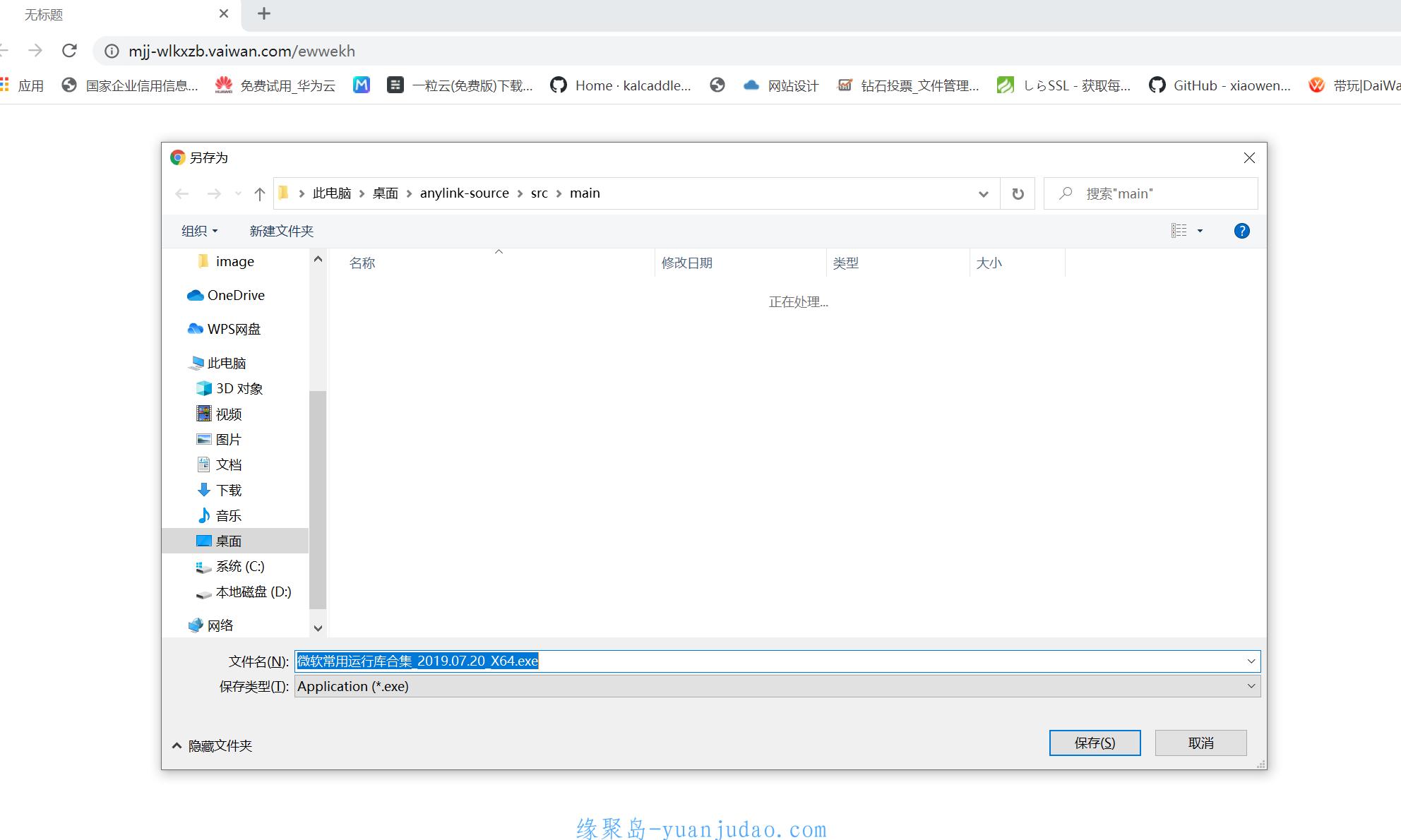The width and height of the screenshot is (1401, 840).
Task: Open Home · kalcaddle GitHub bookmark
Action: pos(621,85)
